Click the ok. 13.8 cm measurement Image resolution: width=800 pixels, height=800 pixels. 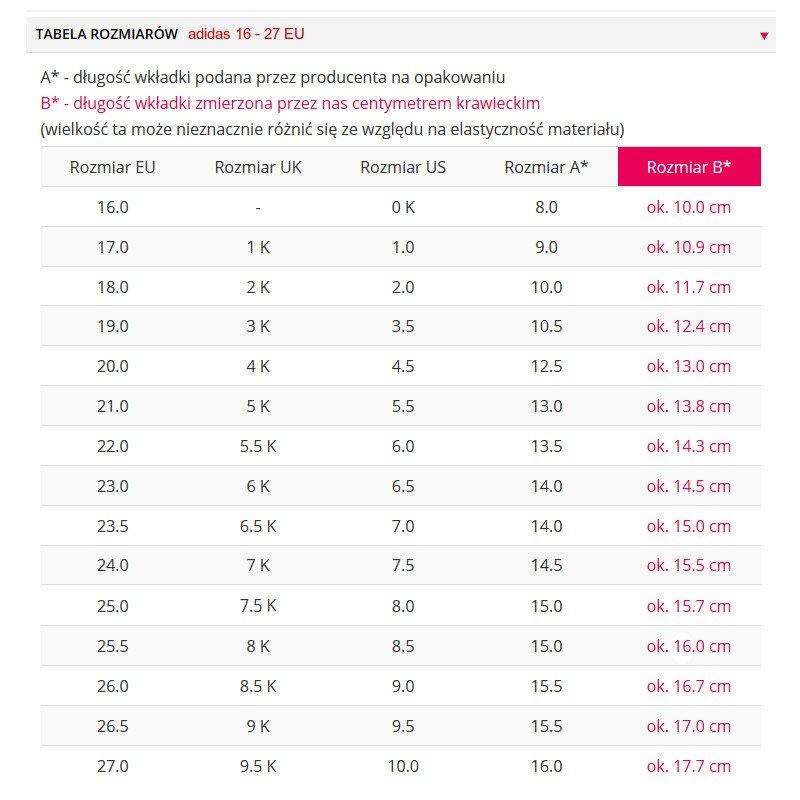click(689, 406)
